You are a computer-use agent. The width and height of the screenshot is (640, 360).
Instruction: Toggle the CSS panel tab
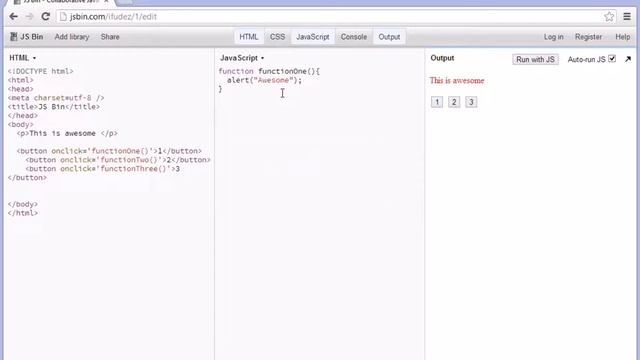tap(277, 37)
